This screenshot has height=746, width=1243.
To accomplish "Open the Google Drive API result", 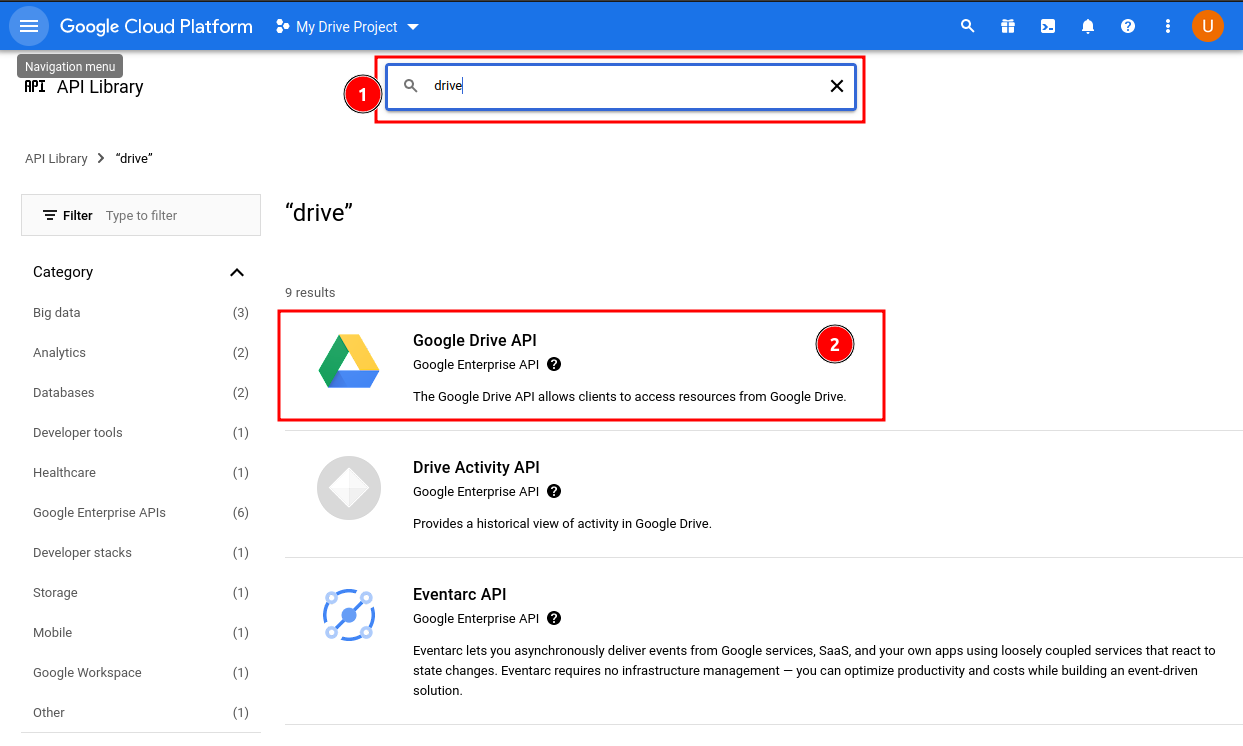I will point(581,365).
